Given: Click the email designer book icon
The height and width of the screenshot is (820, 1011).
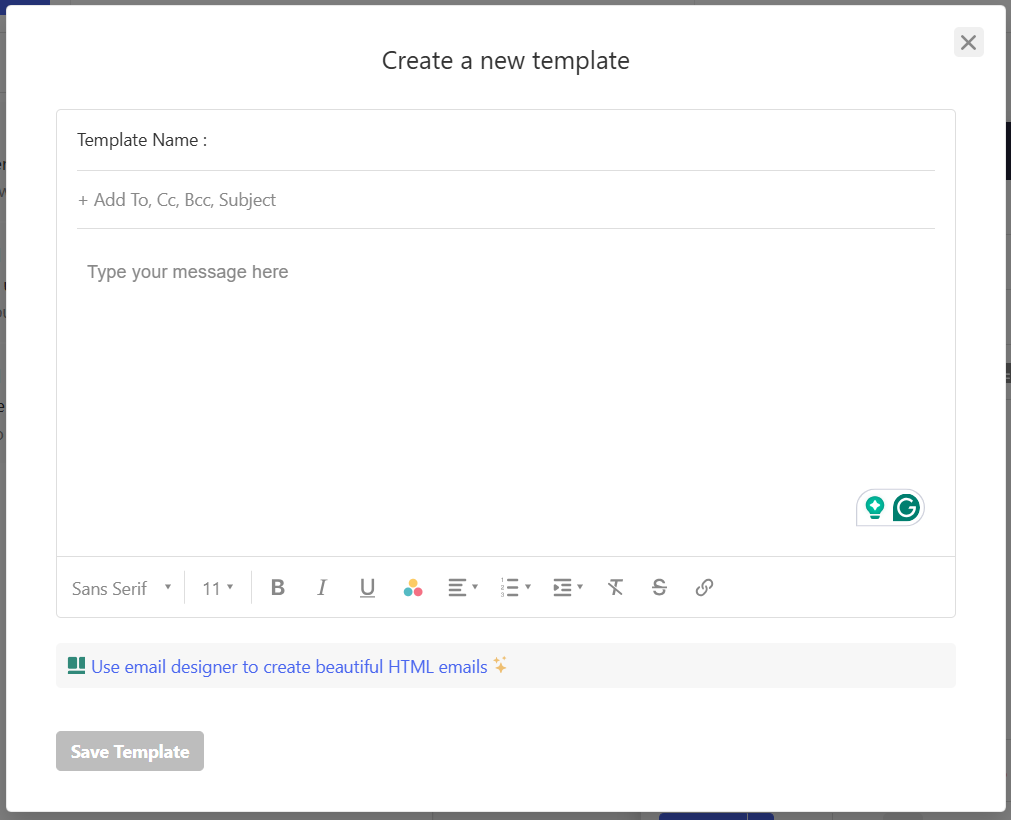Looking at the screenshot, I should (x=76, y=665).
